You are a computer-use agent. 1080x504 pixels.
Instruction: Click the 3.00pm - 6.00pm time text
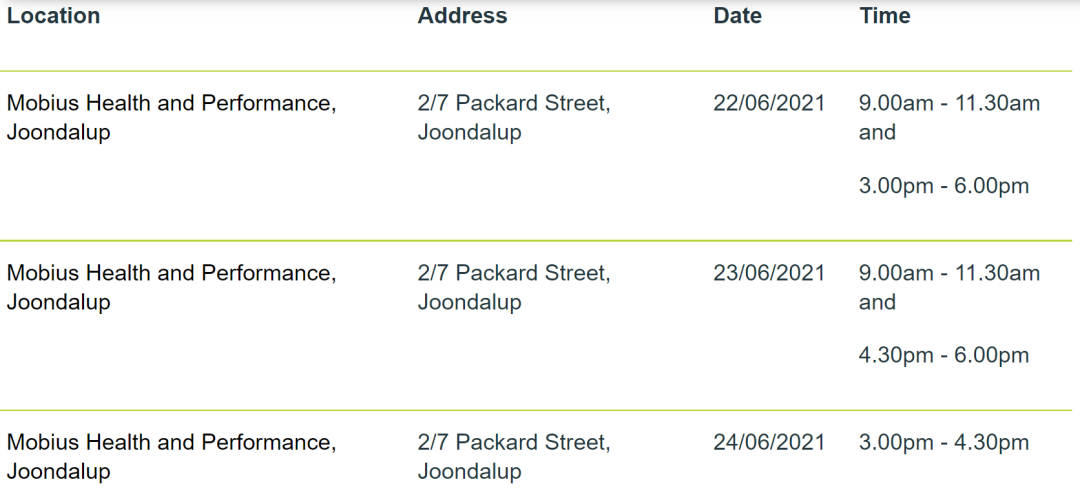pos(944,187)
